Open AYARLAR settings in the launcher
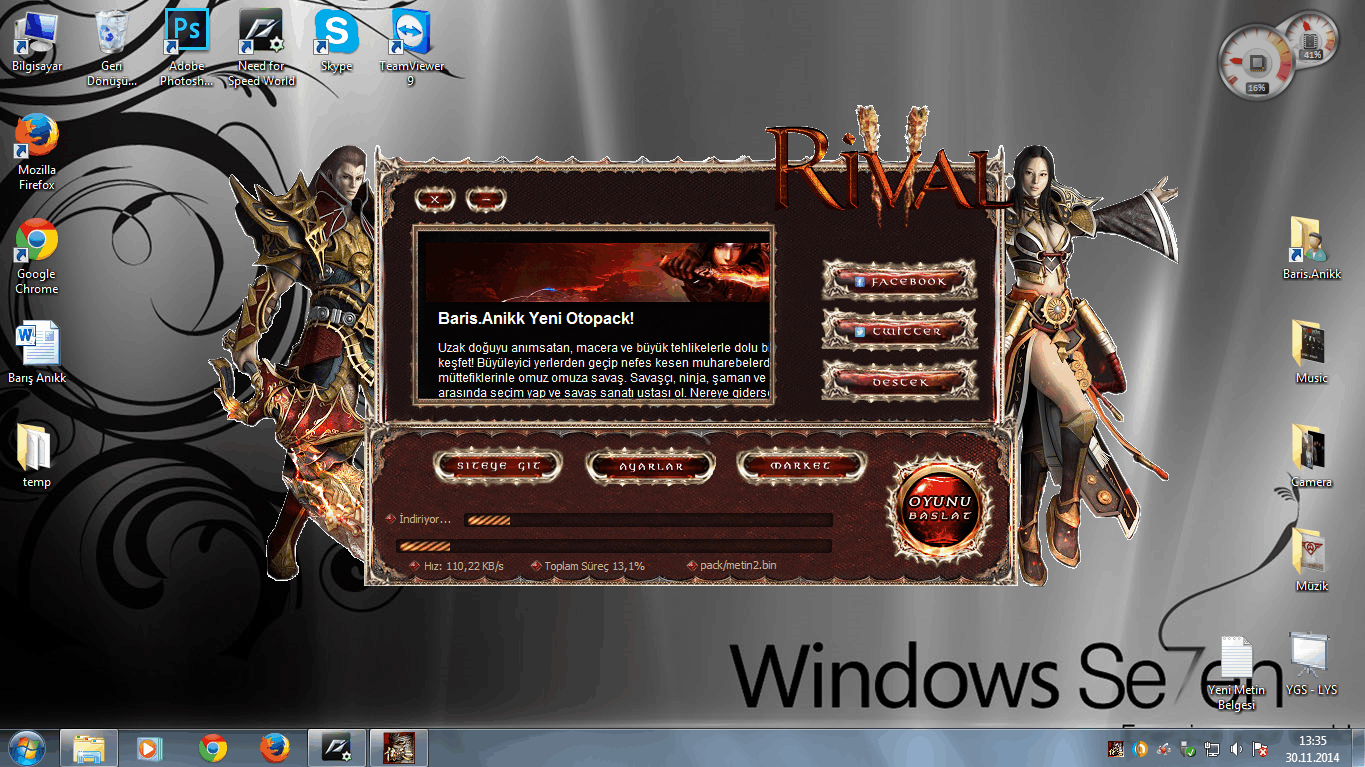Screen dimensions: 1365x767 pos(650,466)
